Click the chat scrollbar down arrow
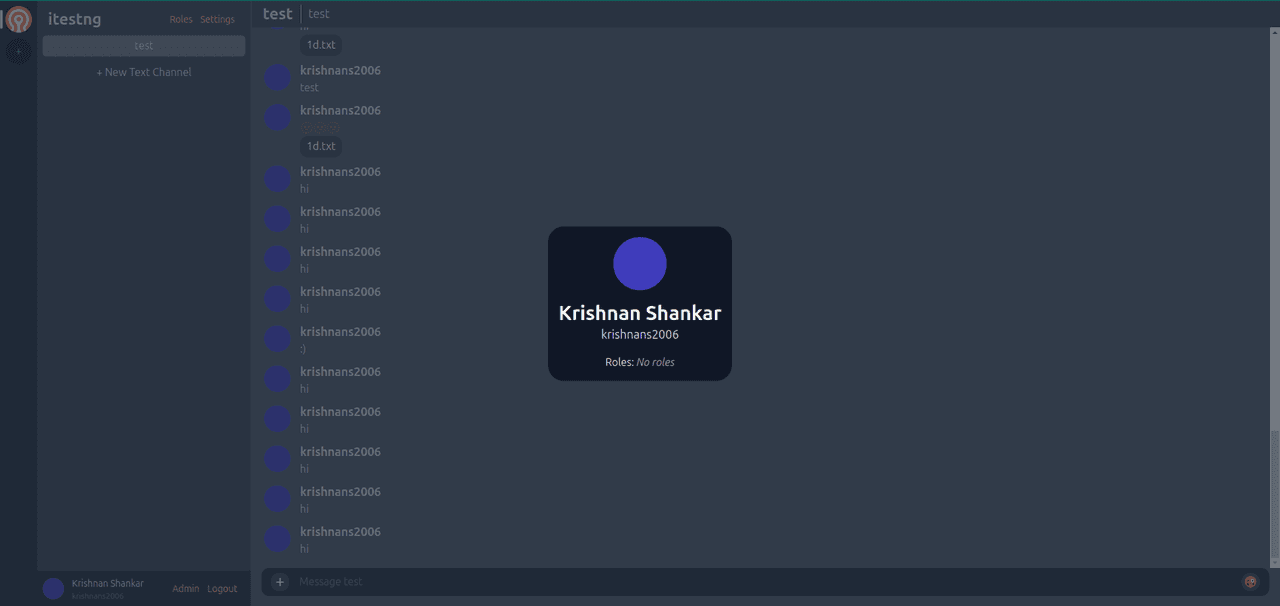The height and width of the screenshot is (606, 1280). coord(1274,561)
